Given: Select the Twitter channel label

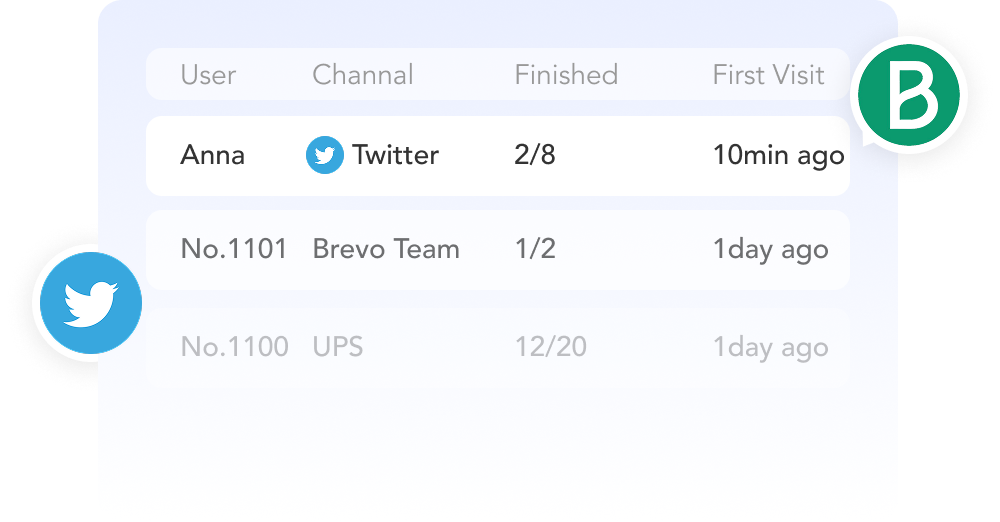Looking at the screenshot, I should [395, 156].
